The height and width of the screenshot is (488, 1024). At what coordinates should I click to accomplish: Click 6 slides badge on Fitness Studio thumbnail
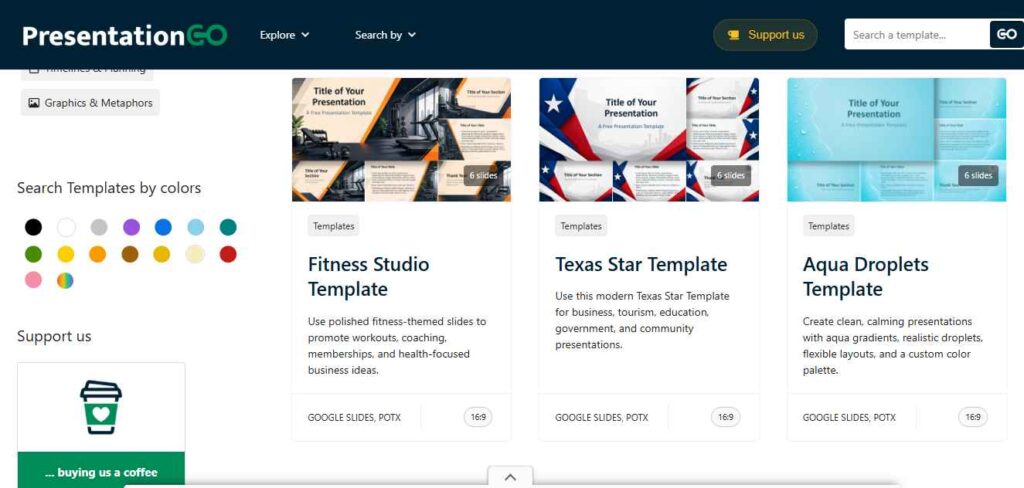(483, 175)
